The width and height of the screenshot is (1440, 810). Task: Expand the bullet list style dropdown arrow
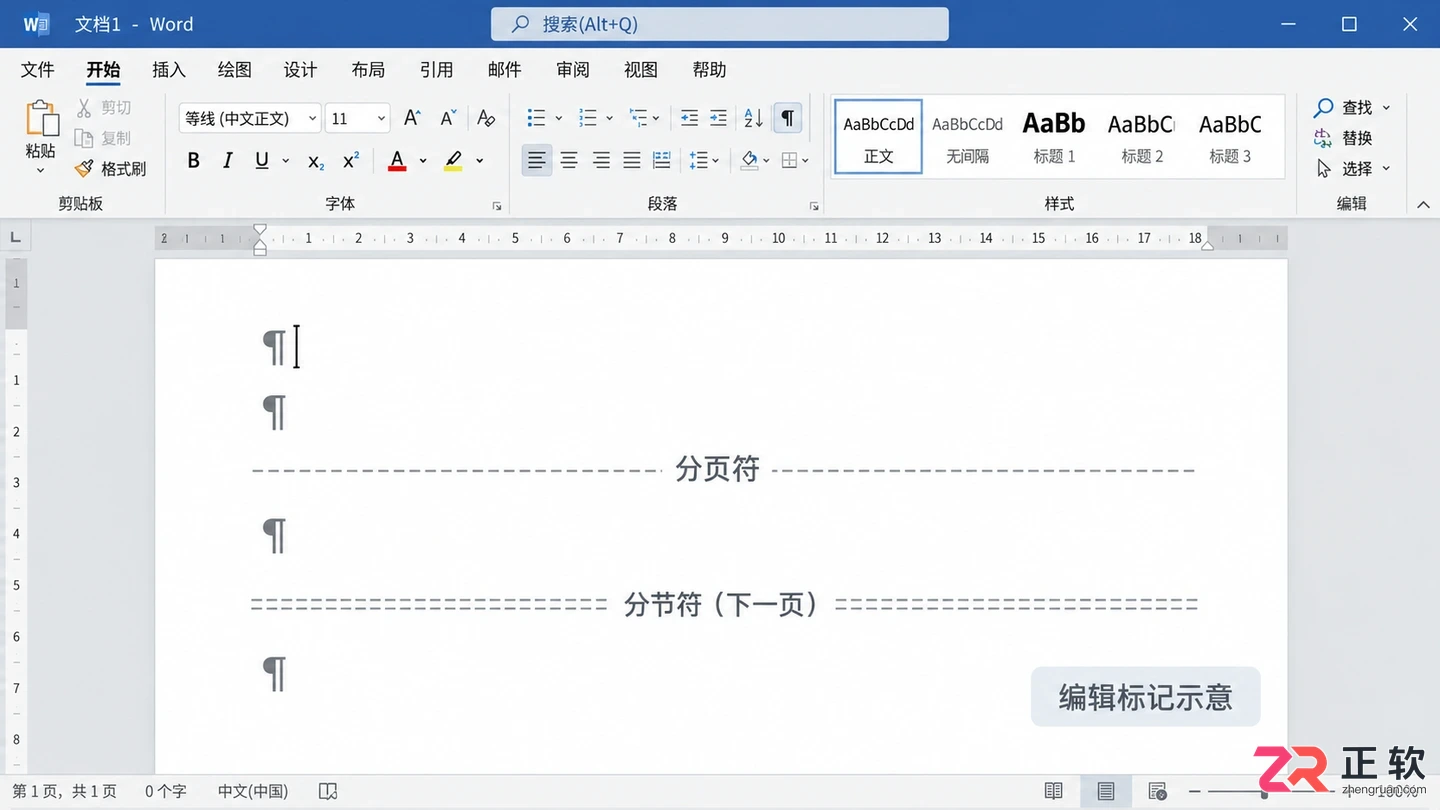559,118
